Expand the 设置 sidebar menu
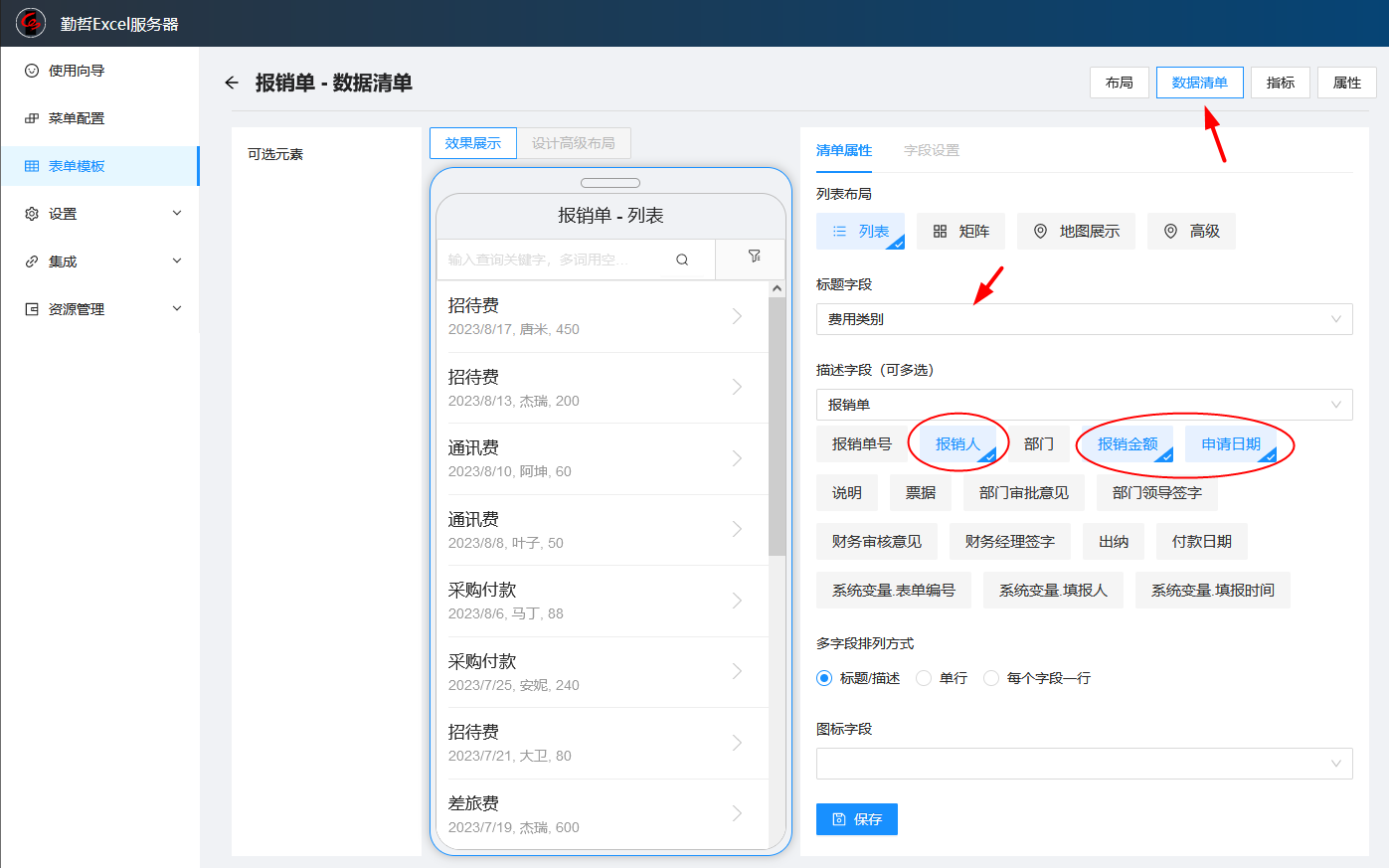The width and height of the screenshot is (1389, 868). [99, 214]
